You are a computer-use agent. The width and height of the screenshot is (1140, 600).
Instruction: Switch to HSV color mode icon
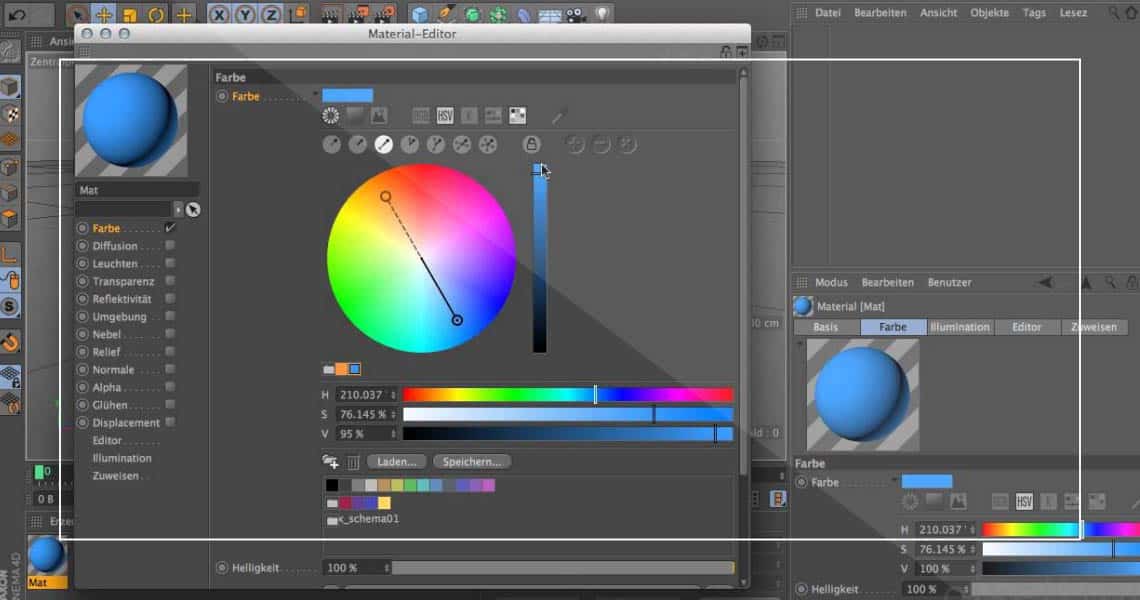[x=445, y=116]
